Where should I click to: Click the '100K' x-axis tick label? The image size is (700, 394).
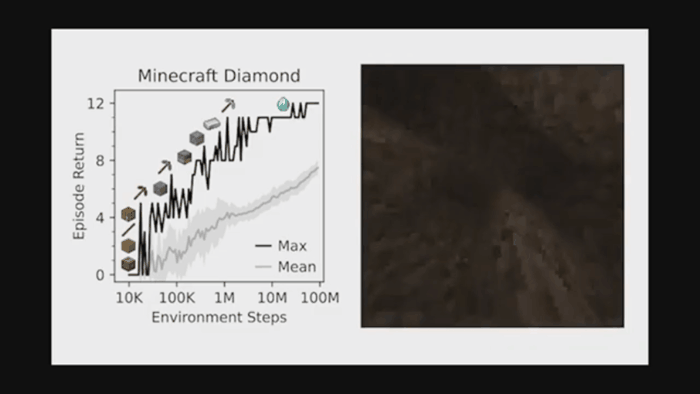177,298
